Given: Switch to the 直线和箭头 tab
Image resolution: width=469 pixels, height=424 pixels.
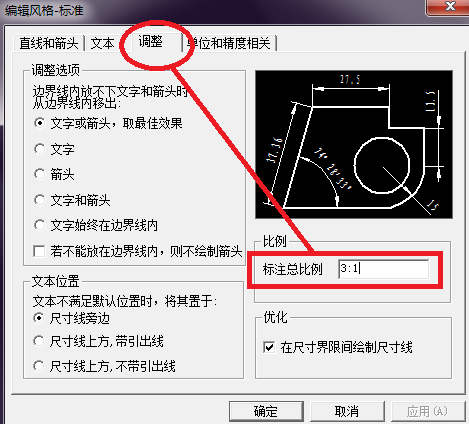Looking at the screenshot, I should coord(49,43).
